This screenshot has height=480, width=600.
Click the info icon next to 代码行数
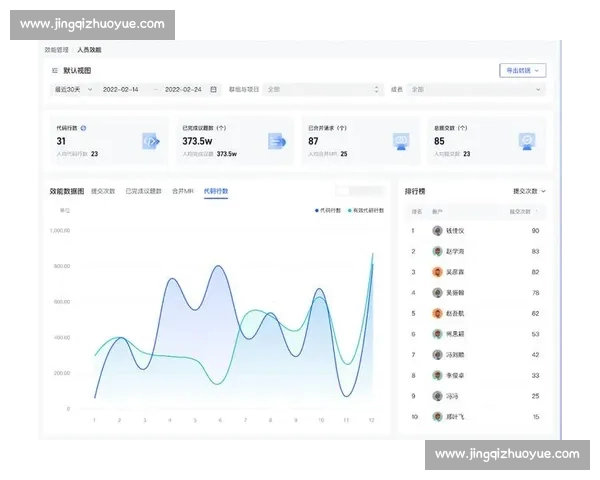click(83, 128)
